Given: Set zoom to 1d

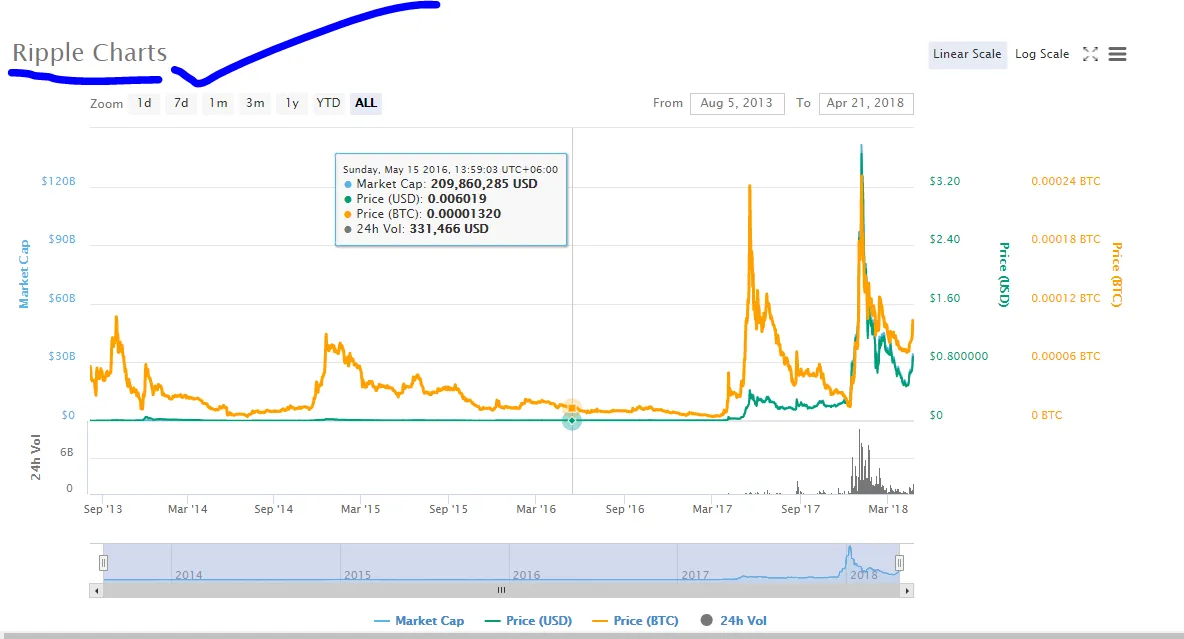Looking at the screenshot, I should point(144,103).
